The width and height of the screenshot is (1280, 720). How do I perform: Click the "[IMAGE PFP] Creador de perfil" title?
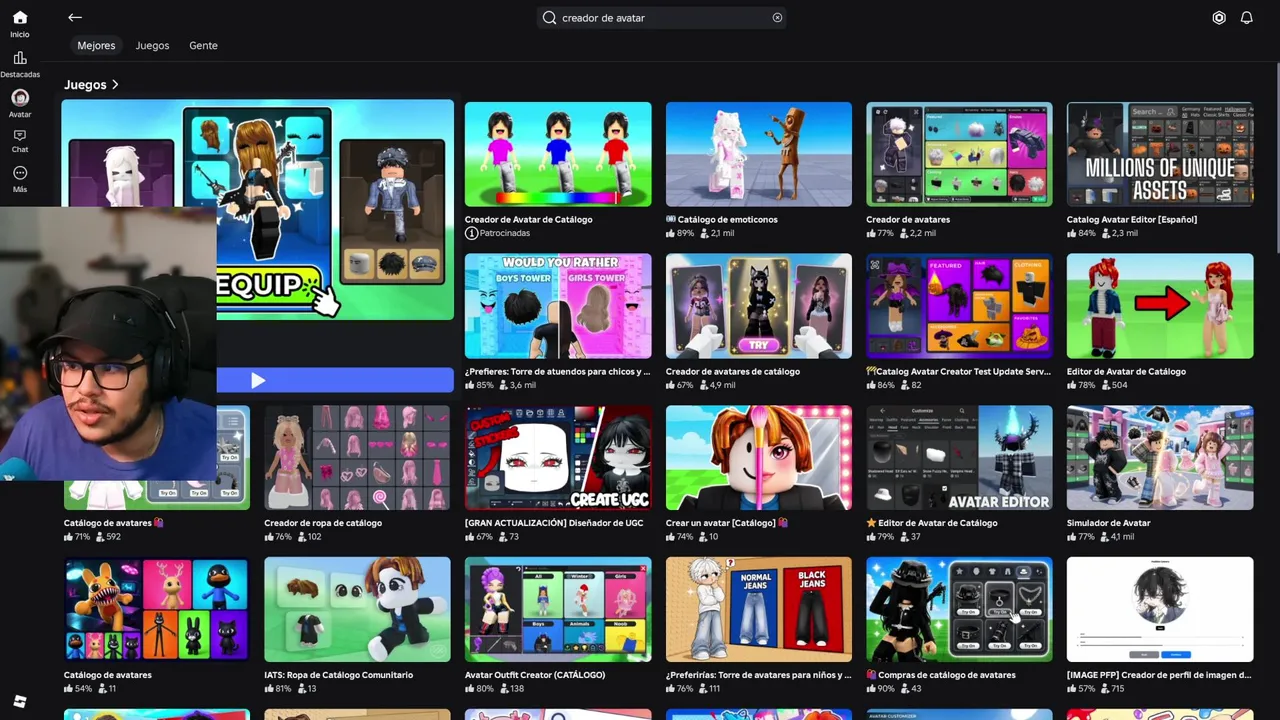pos(1159,675)
